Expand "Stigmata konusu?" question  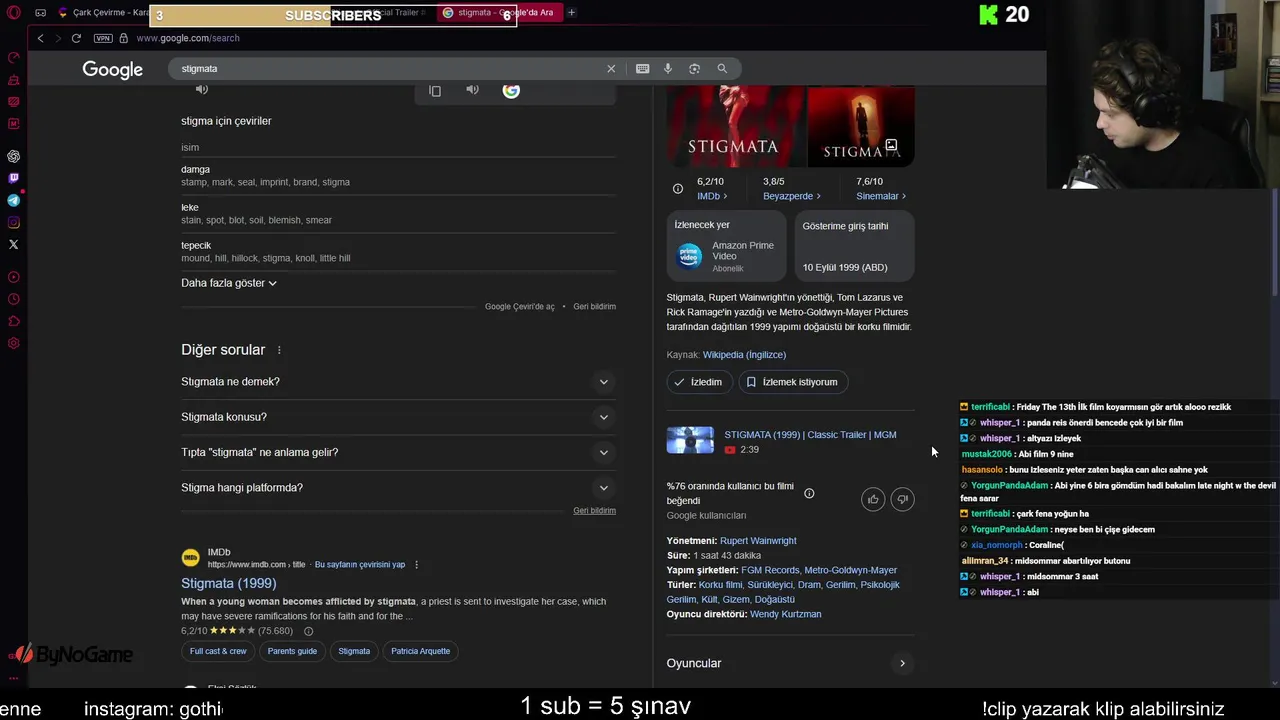[398, 417]
